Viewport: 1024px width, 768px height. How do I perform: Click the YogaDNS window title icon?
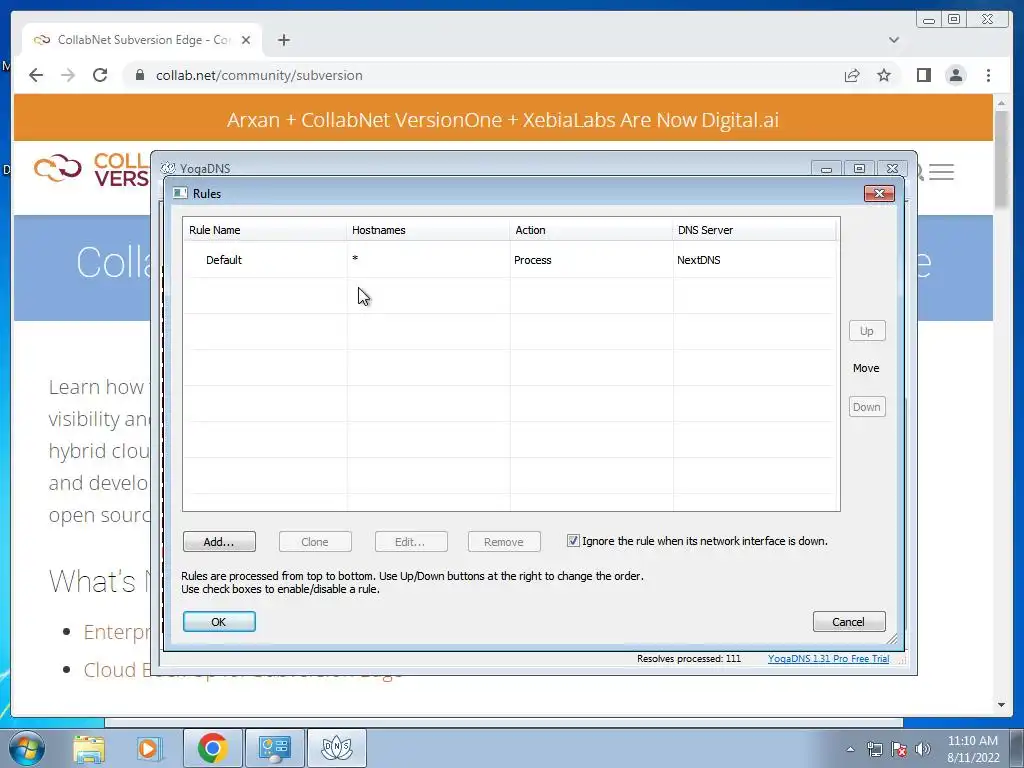tap(168, 168)
